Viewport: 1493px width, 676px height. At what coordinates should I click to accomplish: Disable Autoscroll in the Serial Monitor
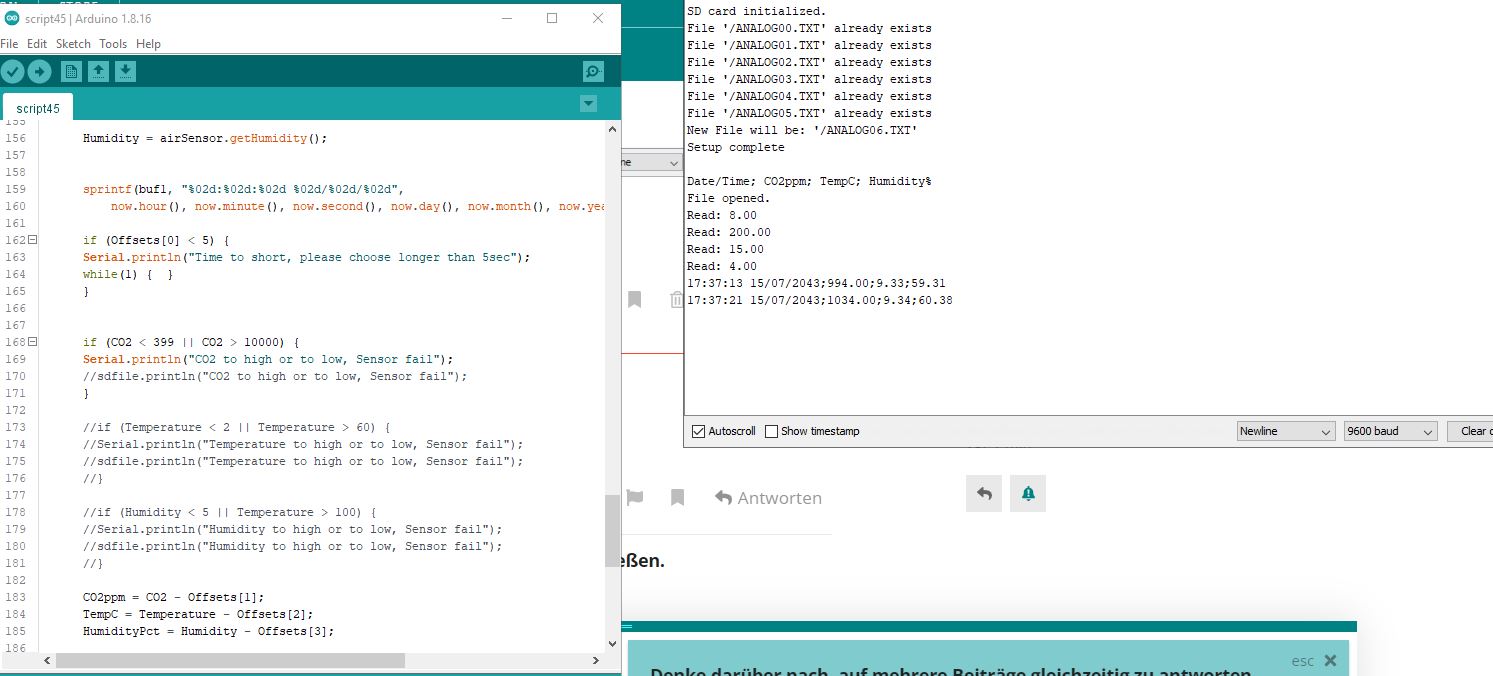click(x=697, y=430)
